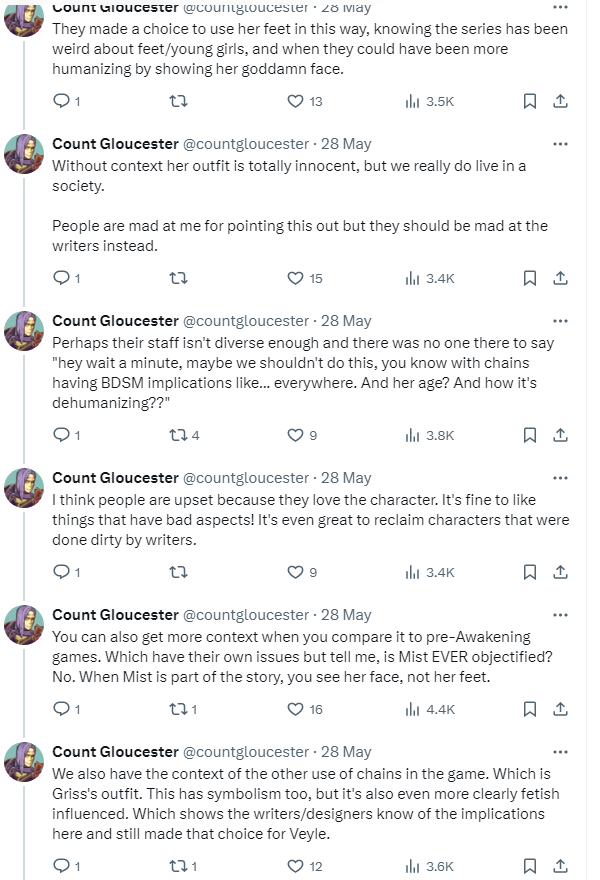Open more options on the 'people are upset' tweet

(560, 478)
